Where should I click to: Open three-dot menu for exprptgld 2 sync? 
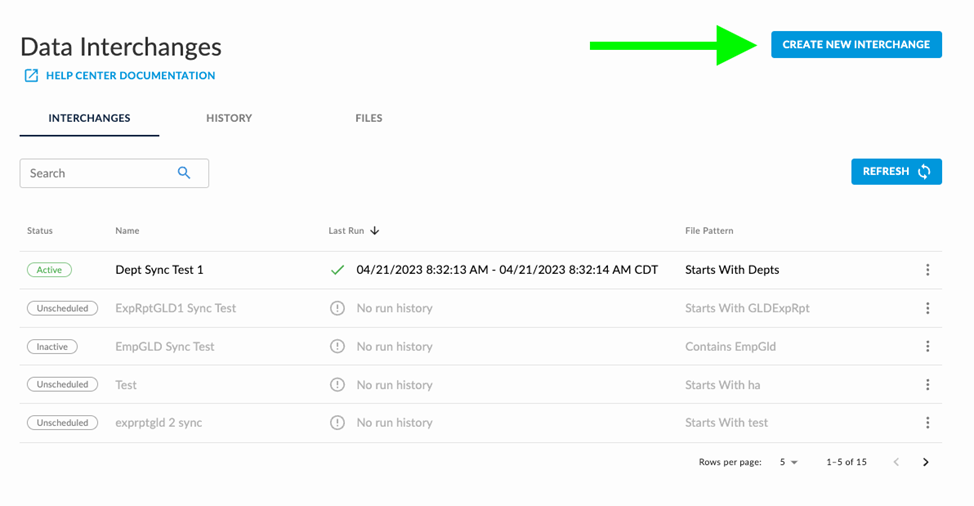point(927,423)
